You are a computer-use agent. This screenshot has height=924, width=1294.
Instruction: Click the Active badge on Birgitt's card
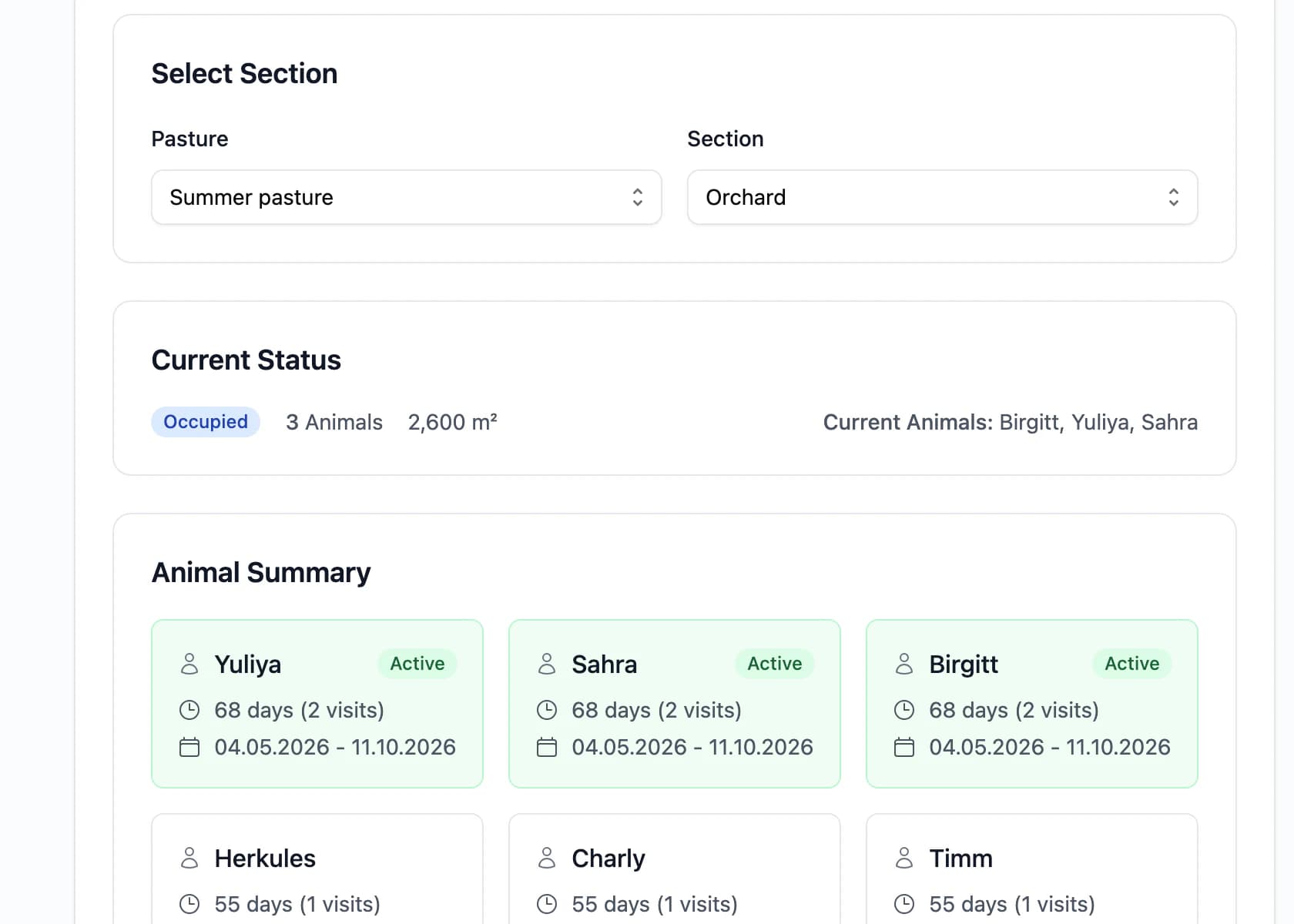pyautogui.click(x=1132, y=664)
